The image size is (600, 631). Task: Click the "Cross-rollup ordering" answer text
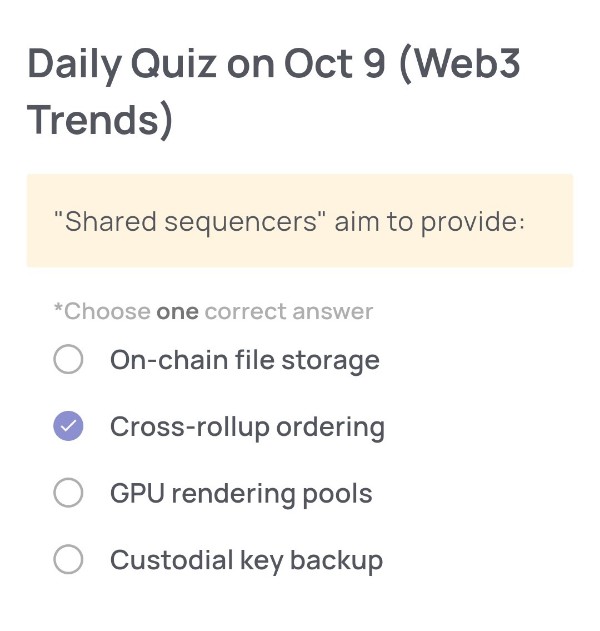[x=247, y=427]
